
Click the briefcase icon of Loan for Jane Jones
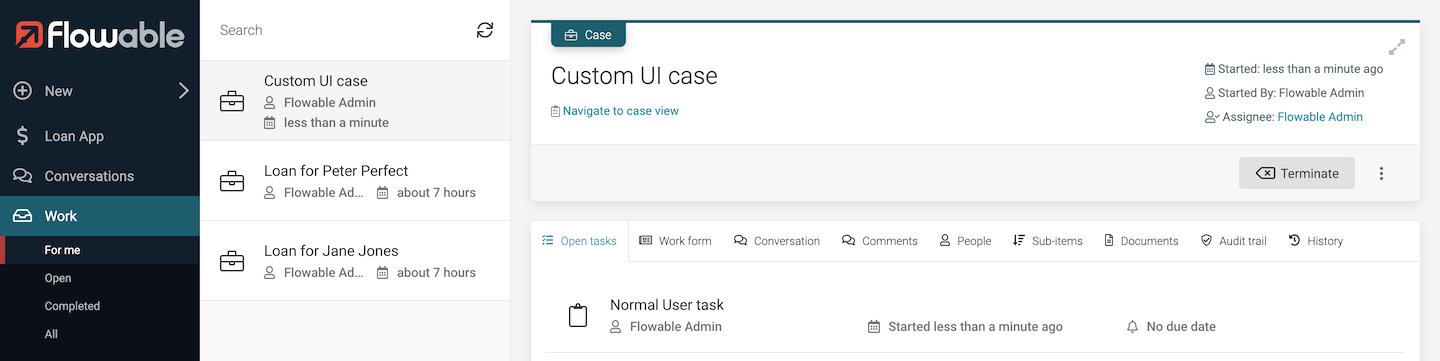pos(232,261)
